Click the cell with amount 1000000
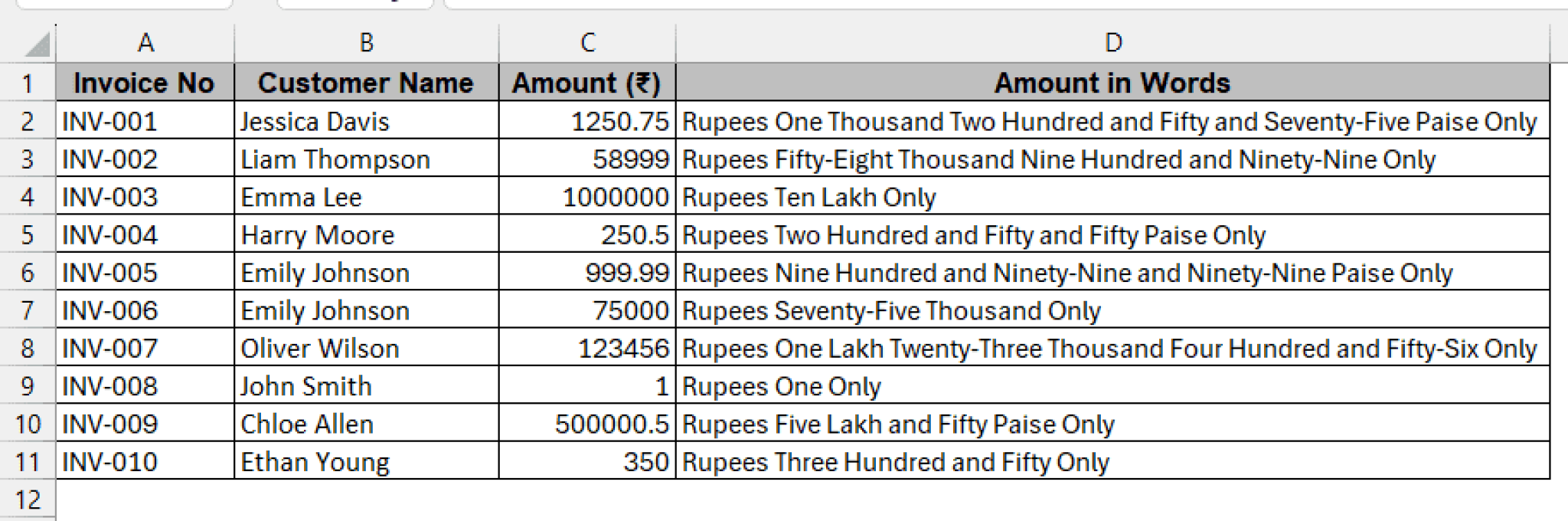The image size is (1568, 521). (586, 197)
